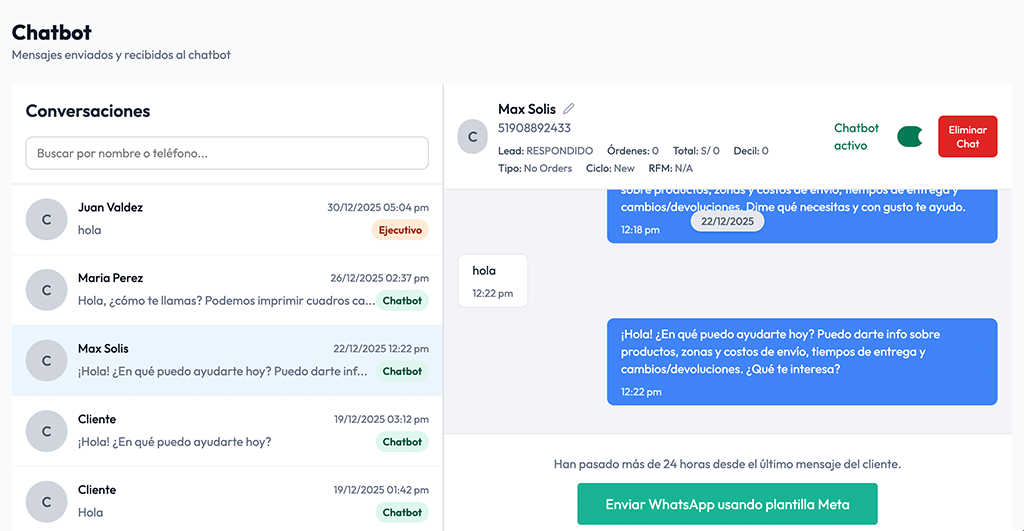This screenshot has height=531, width=1024.
Task: Click Cliente avatar dated 19/12/2025 03:12 pm
Action: [x=46, y=431]
